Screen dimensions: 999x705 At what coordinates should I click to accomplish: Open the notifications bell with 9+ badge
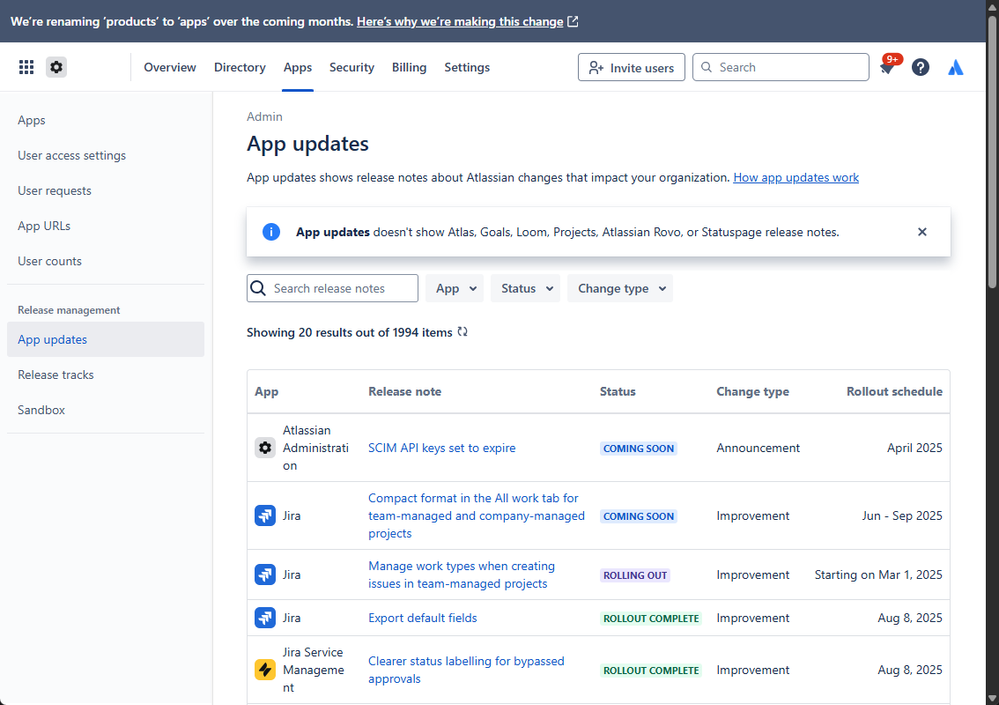tap(888, 66)
